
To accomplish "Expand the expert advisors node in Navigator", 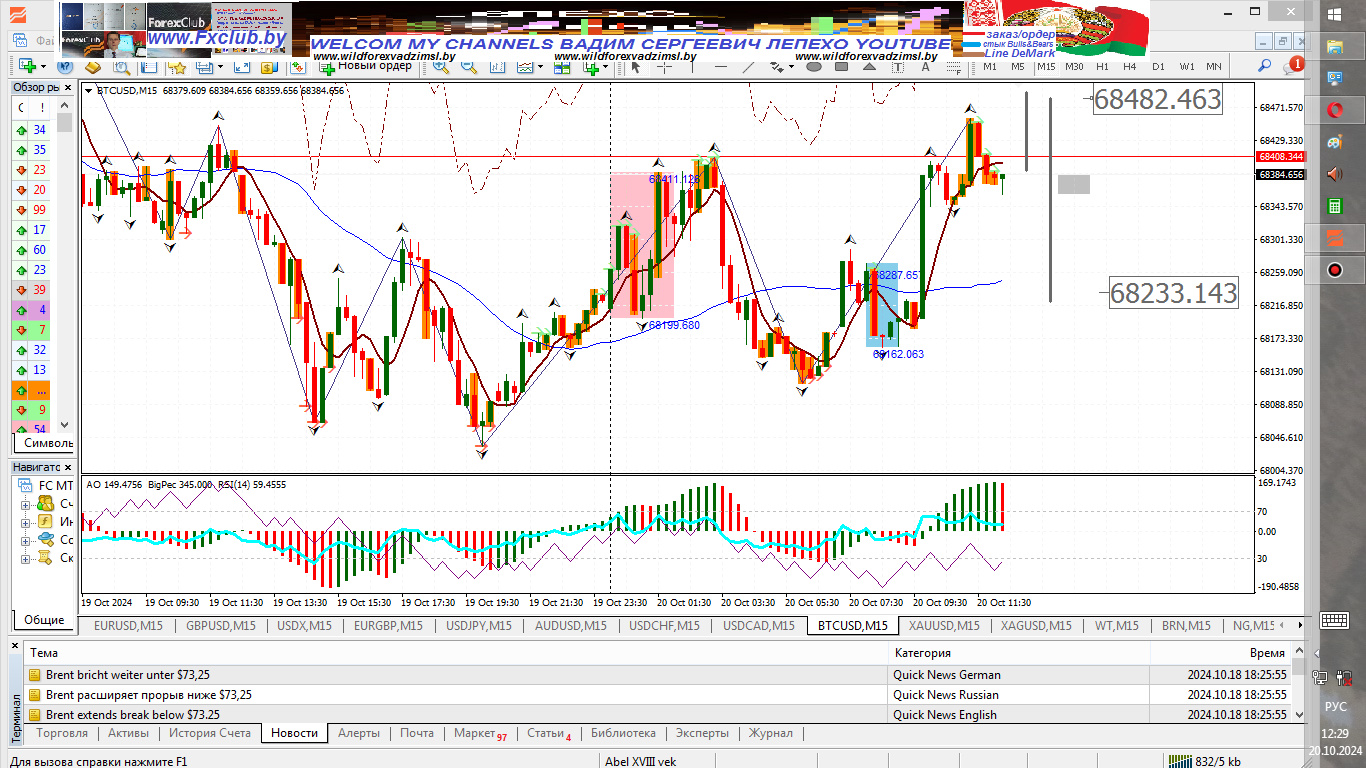I will (25, 539).
